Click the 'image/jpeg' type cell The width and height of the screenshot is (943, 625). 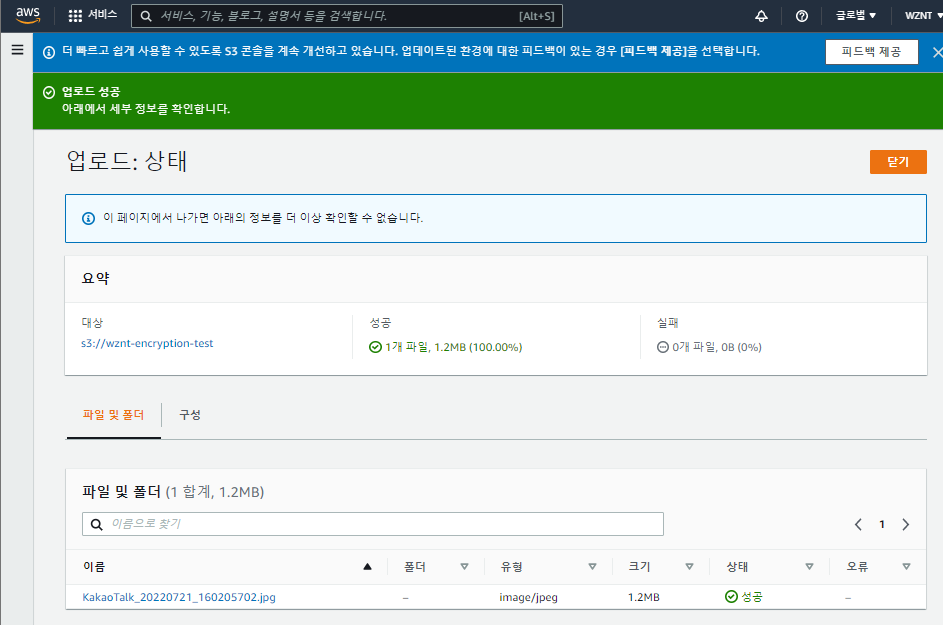(529, 597)
